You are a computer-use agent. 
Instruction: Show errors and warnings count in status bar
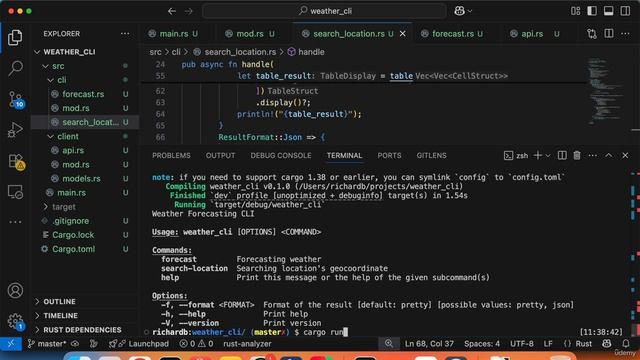(196, 344)
